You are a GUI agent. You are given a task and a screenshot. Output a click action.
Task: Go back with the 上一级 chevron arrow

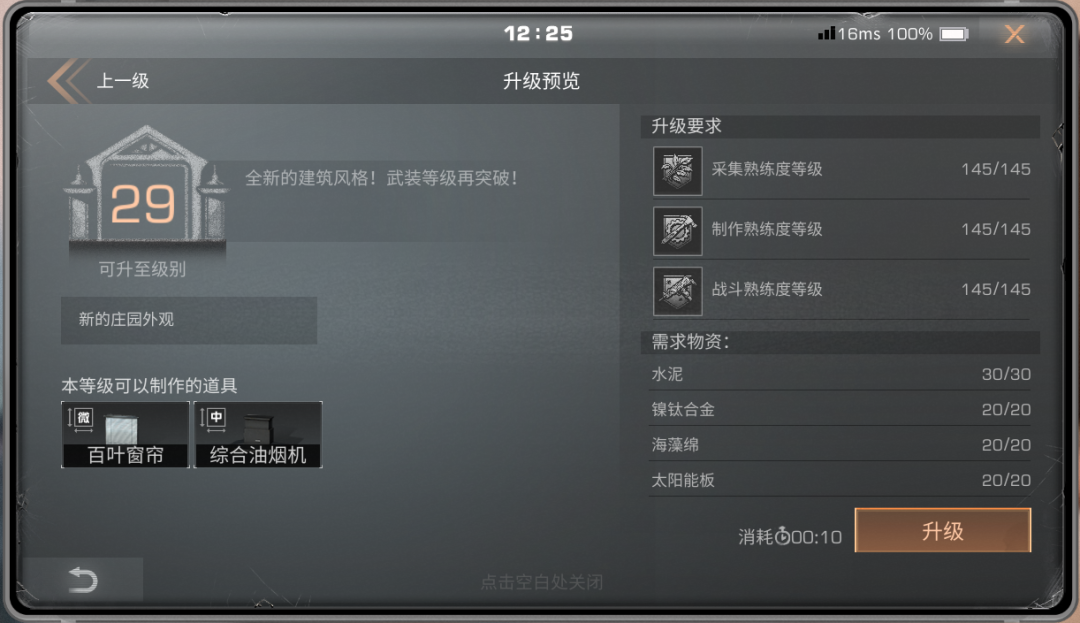point(68,81)
